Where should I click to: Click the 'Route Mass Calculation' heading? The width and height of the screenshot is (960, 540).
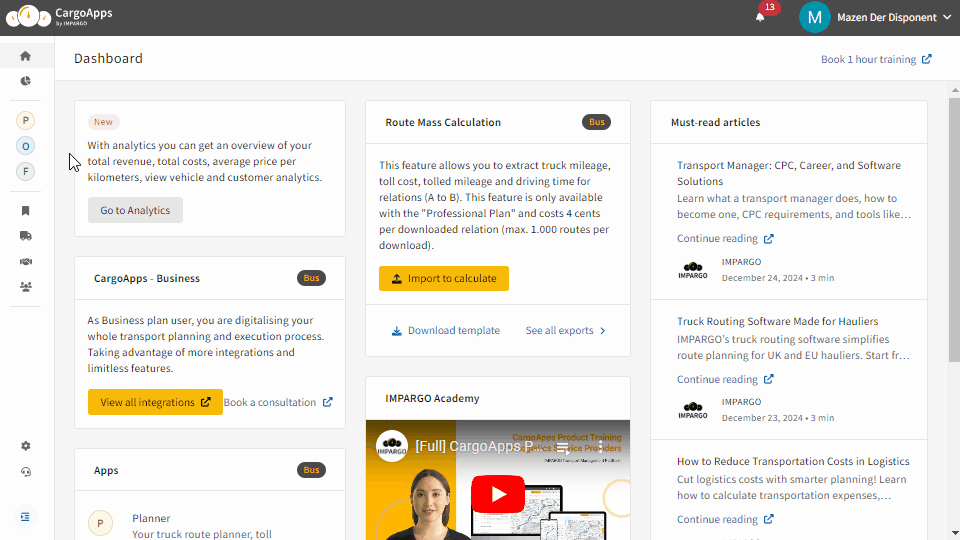[443, 122]
